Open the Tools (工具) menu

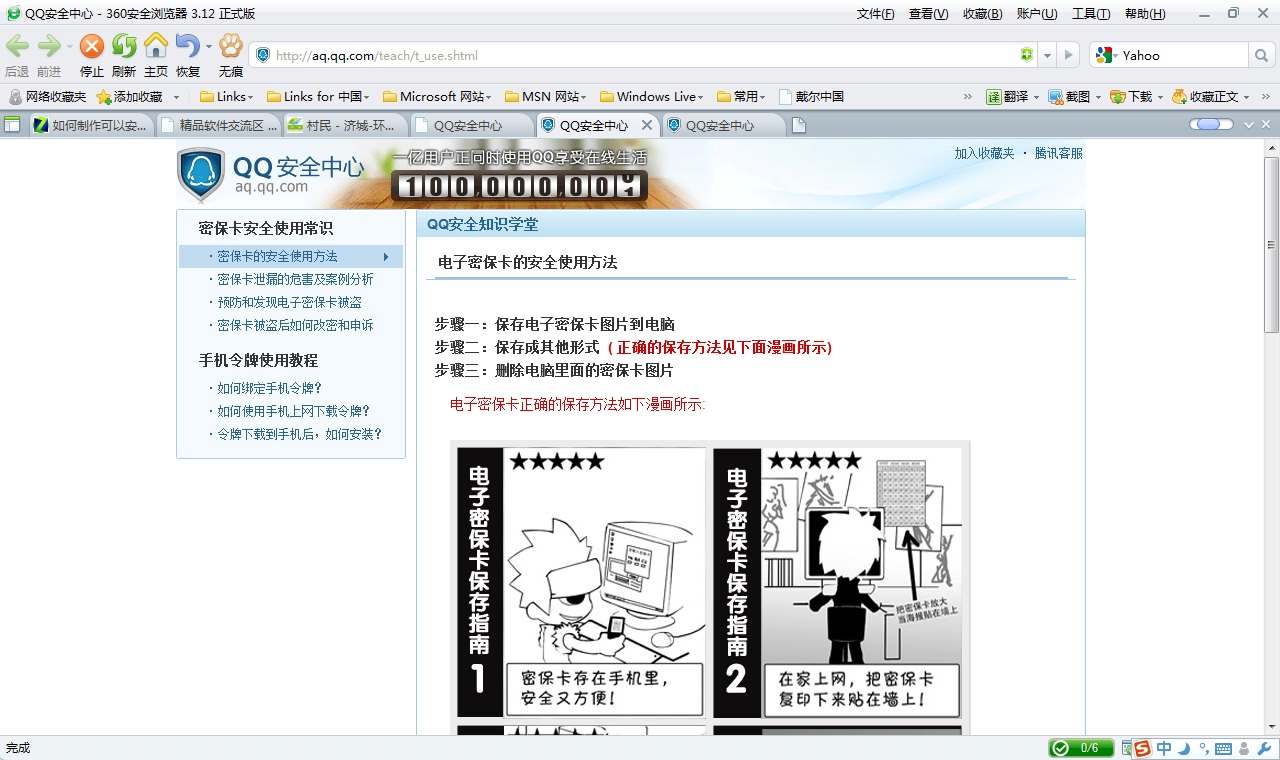point(1091,13)
